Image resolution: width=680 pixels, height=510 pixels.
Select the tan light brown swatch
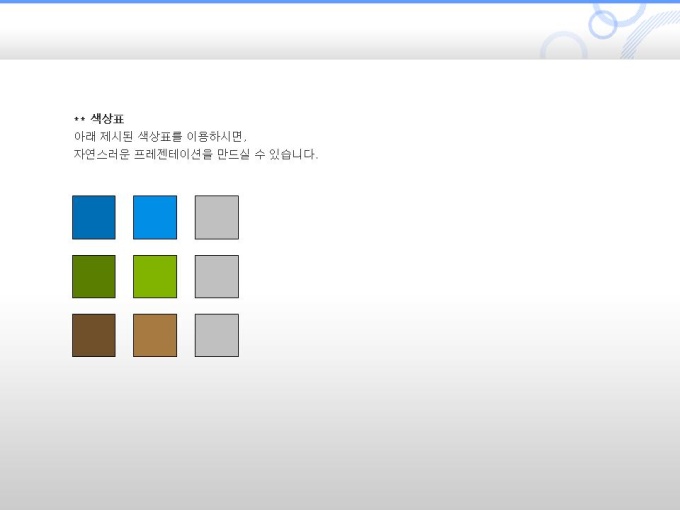tap(155, 336)
